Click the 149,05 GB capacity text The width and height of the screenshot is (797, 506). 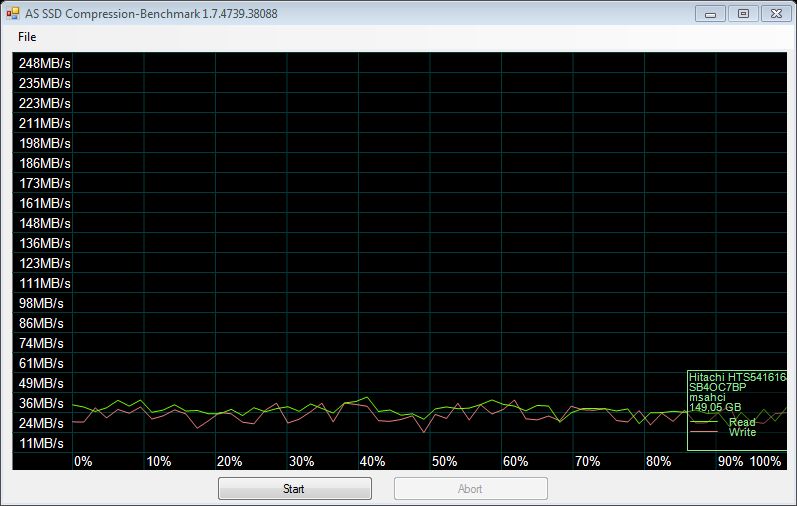(715, 407)
